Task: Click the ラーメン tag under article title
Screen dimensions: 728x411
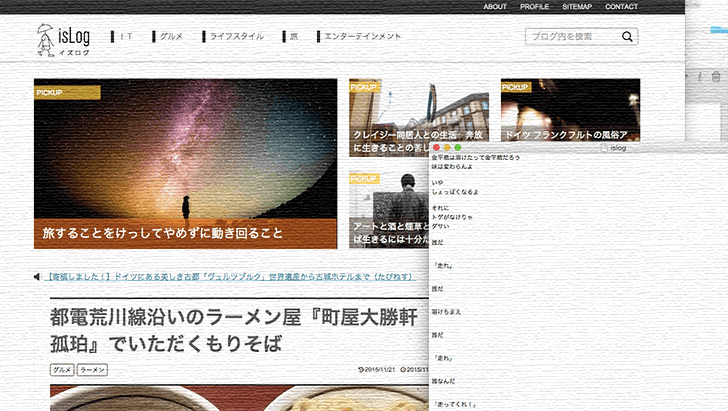Action: (x=92, y=370)
